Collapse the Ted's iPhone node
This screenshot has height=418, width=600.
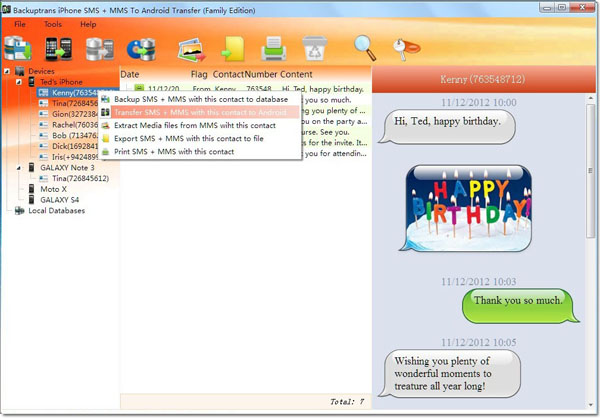(x=18, y=82)
